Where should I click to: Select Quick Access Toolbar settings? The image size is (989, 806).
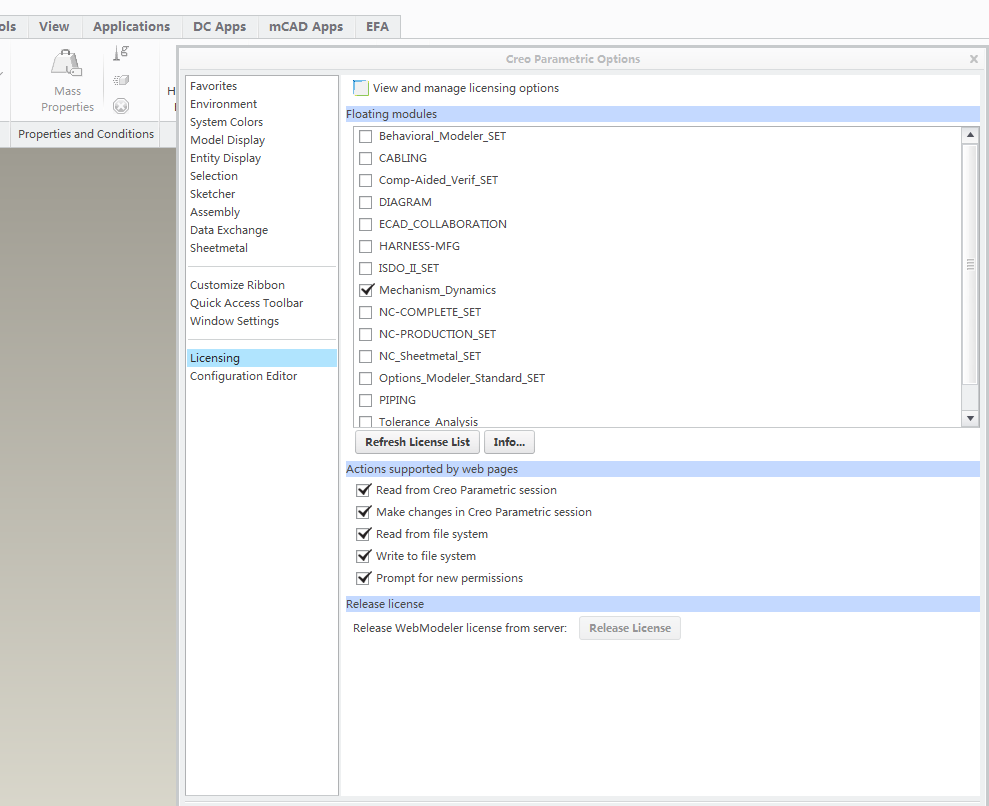tap(247, 303)
